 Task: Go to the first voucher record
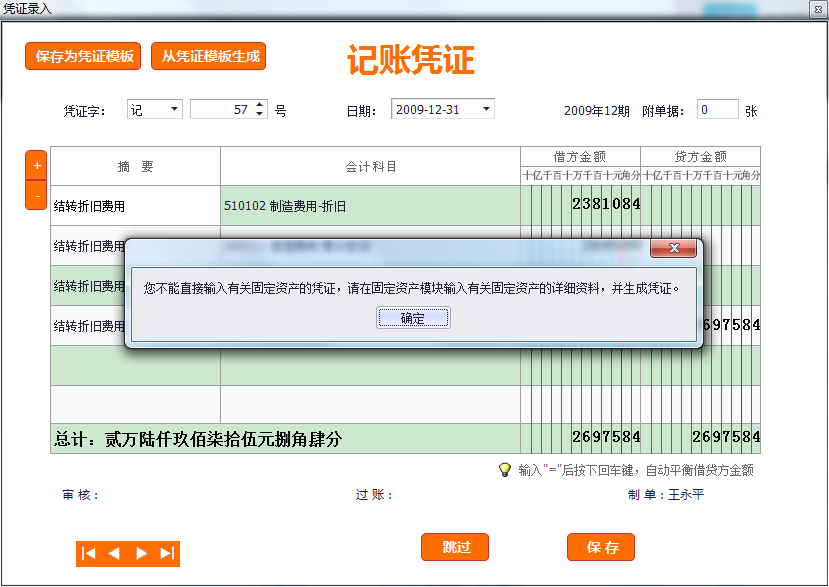click(89, 553)
